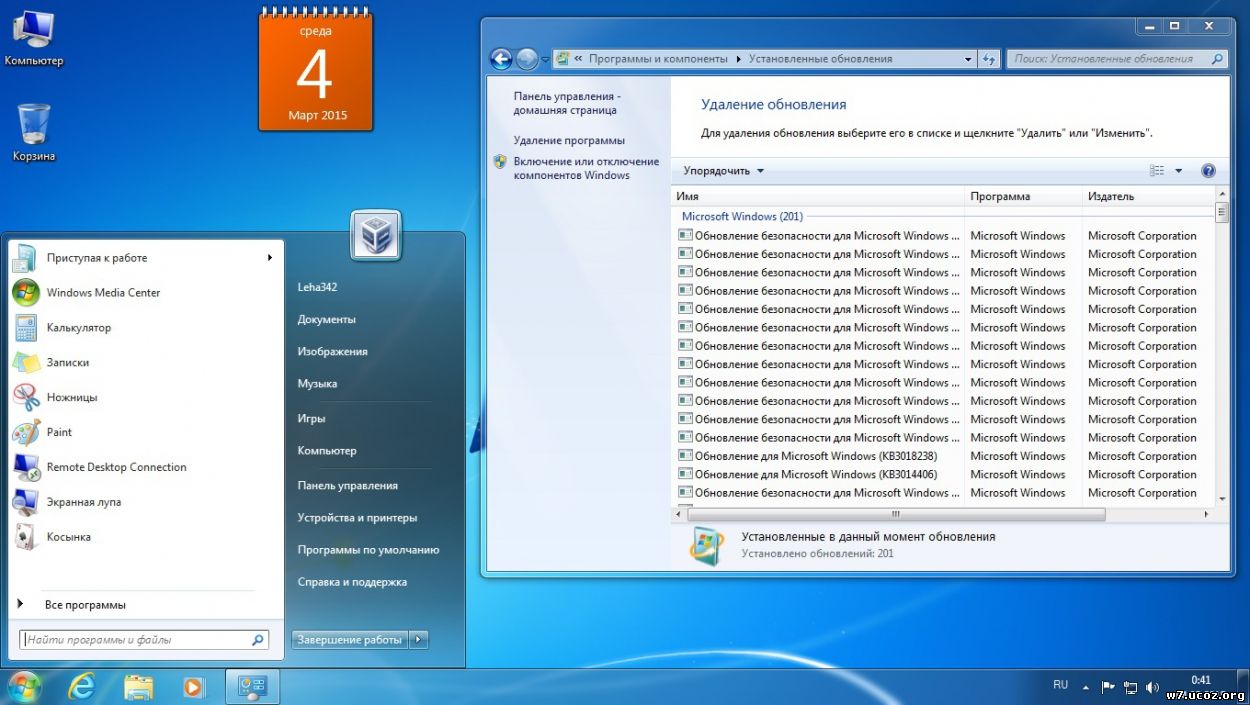The width and height of the screenshot is (1250, 705).
Task: Select the Control Panel taskbar button
Action: [252, 687]
